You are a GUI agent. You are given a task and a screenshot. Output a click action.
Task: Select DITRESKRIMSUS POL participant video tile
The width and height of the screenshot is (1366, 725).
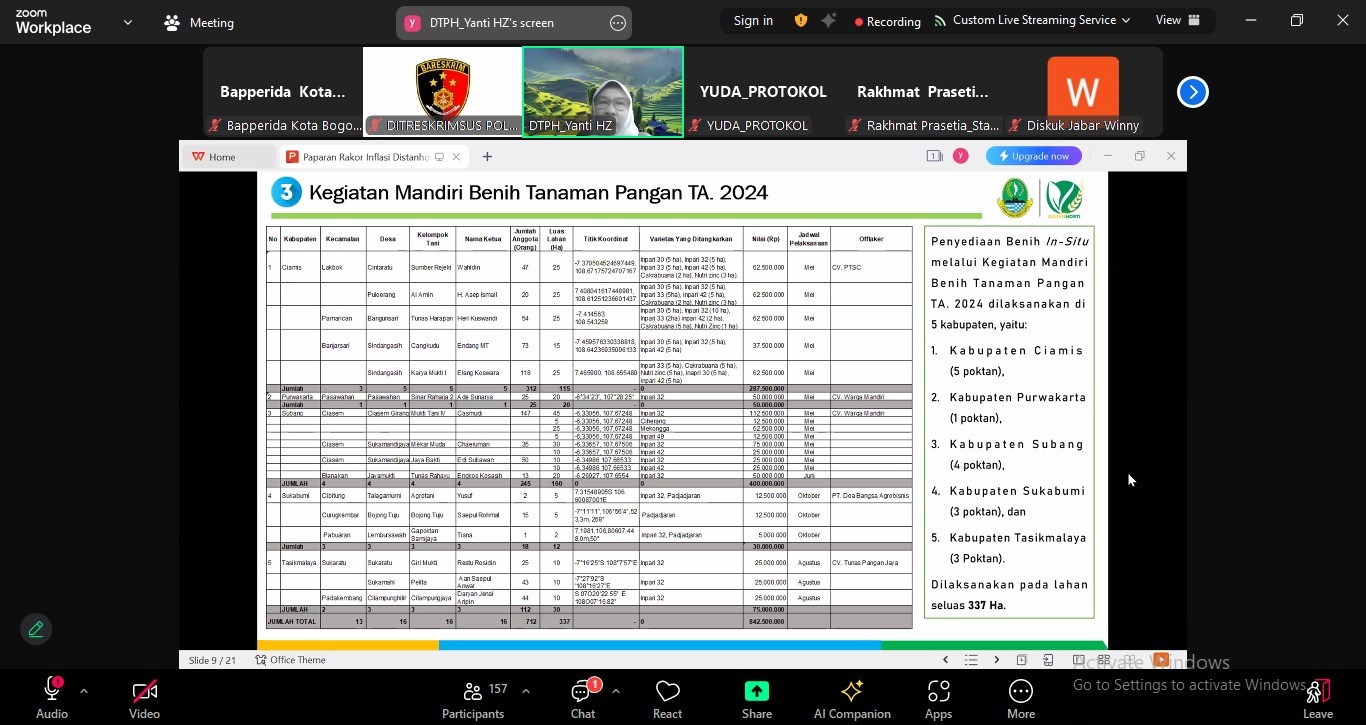tap(443, 92)
